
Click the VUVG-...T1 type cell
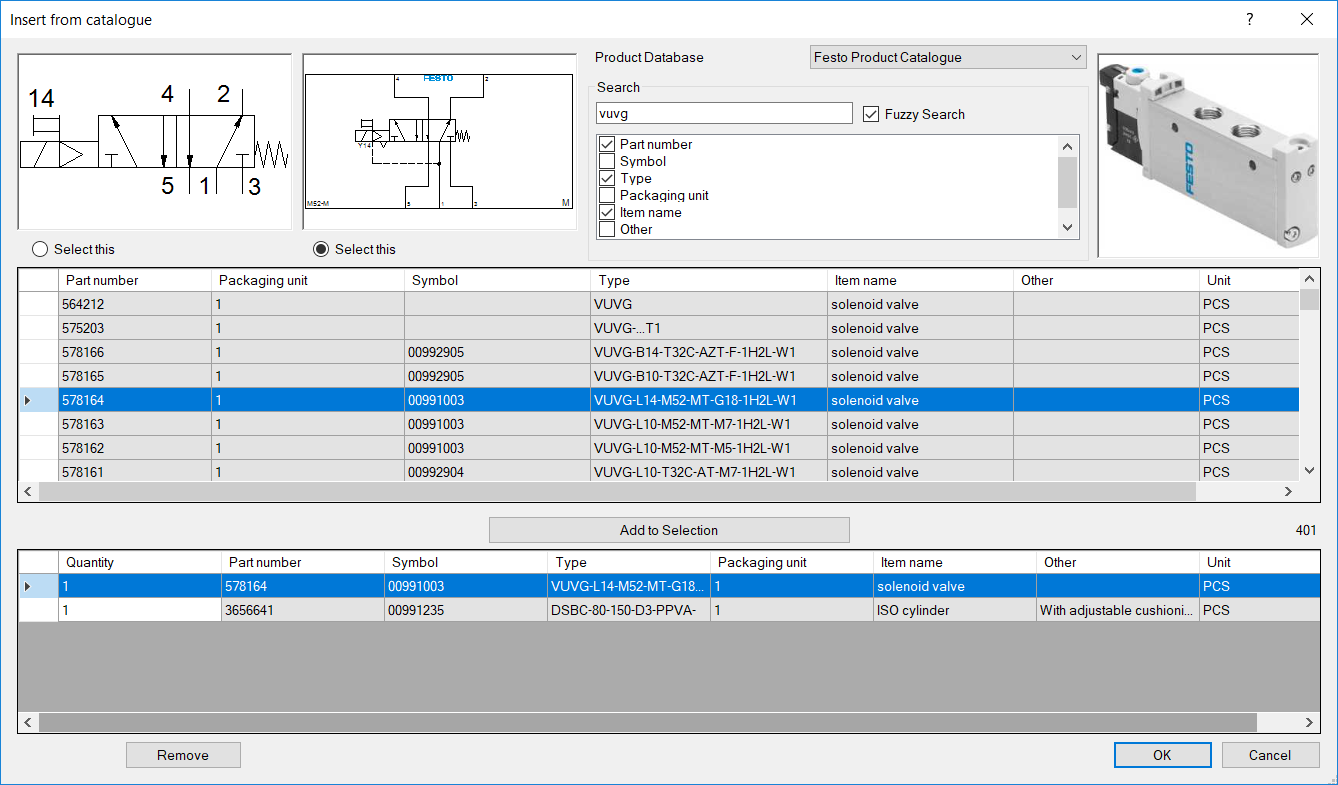click(709, 328)
